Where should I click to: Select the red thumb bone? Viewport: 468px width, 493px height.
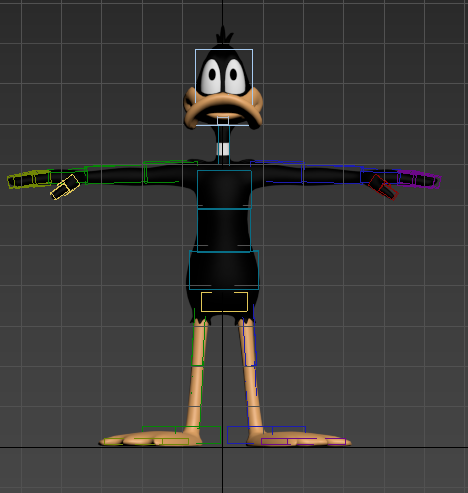tap(383, 187)
